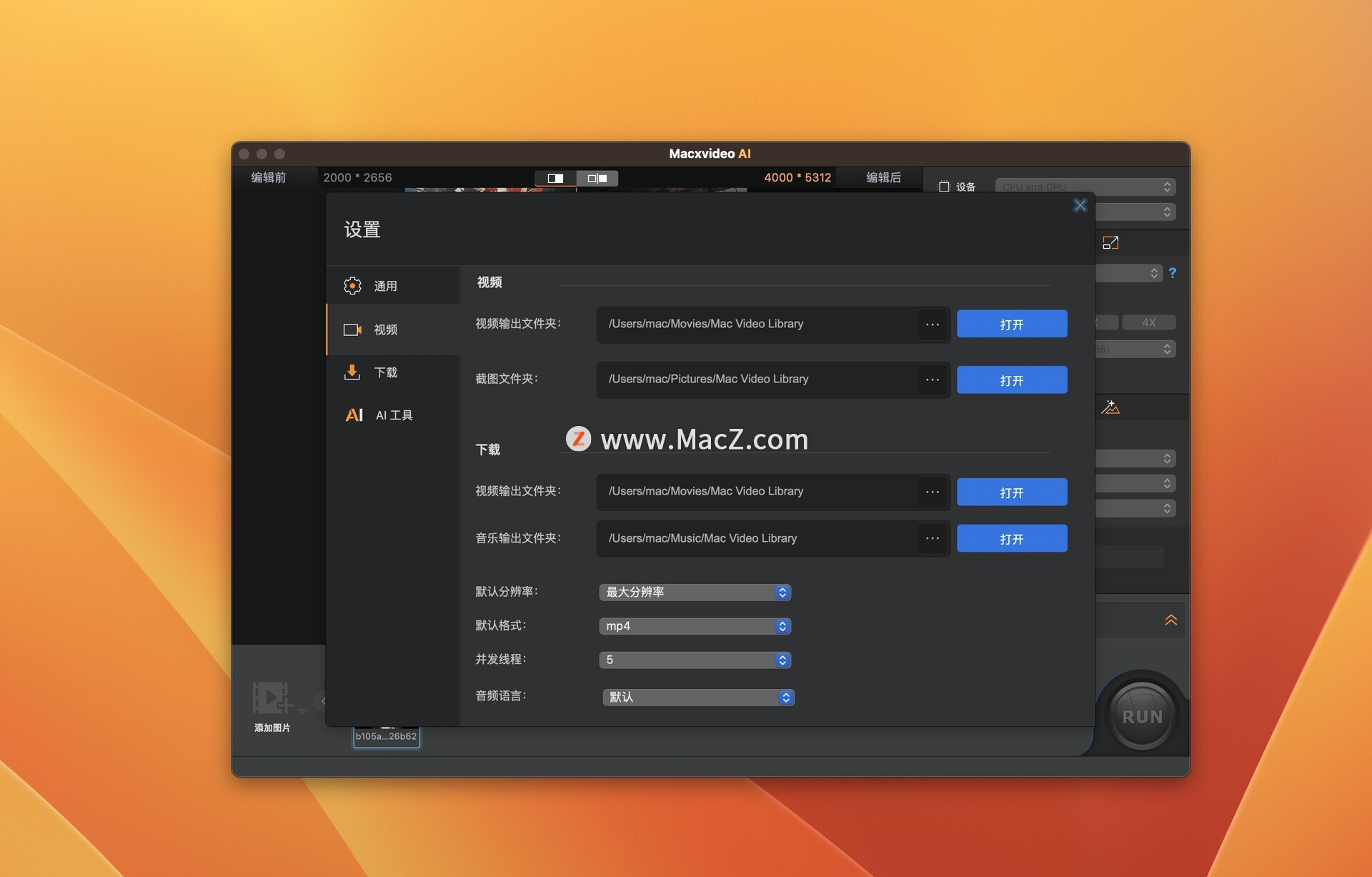The image size is (1372, 877).
Task: Click the /Users/mac/Music path field
Action: coord(757,538)
